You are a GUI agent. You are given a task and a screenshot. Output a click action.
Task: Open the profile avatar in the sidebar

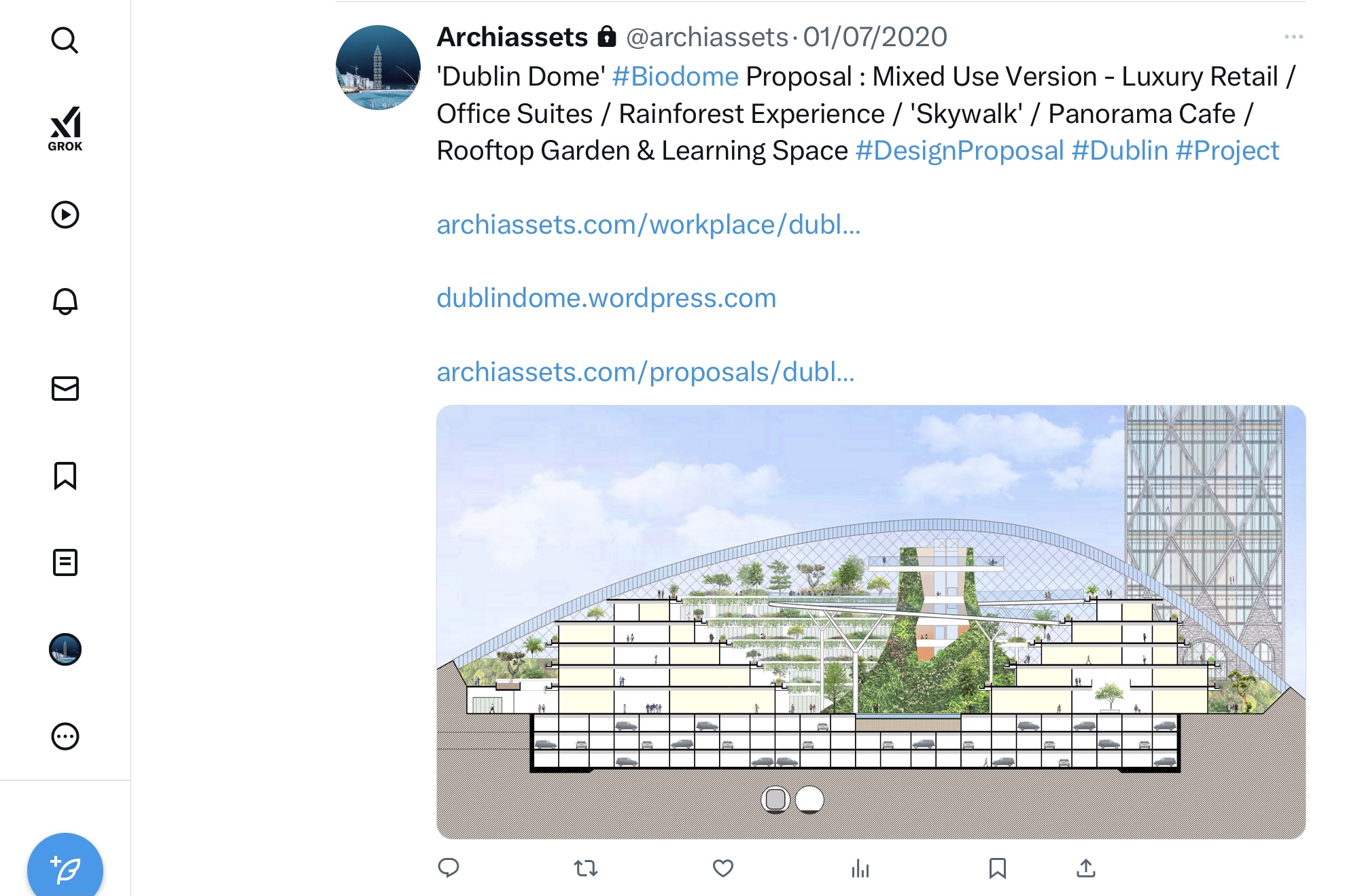coord(65,649)
